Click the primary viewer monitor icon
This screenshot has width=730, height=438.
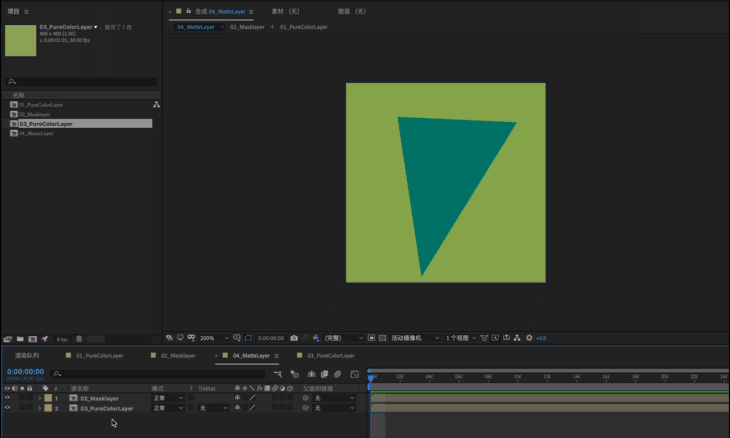pos(180,338)
